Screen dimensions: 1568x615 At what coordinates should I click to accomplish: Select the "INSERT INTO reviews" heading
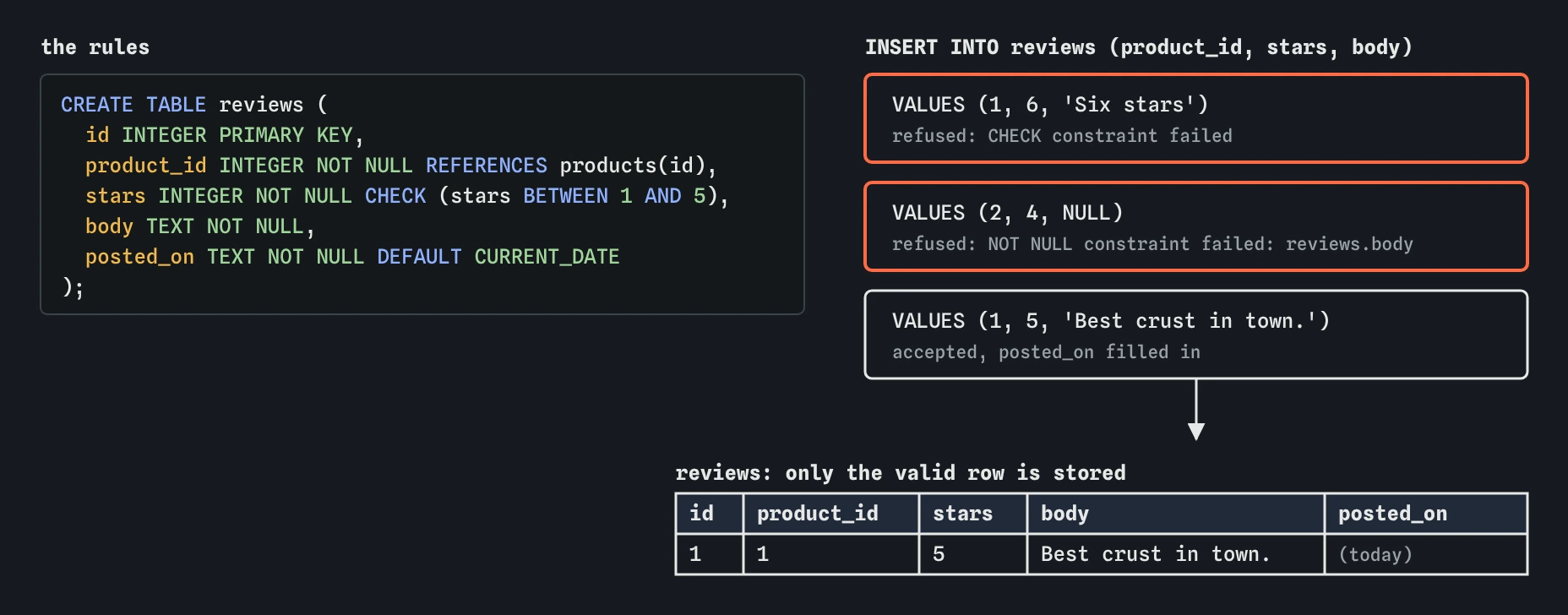[1138, 47]
